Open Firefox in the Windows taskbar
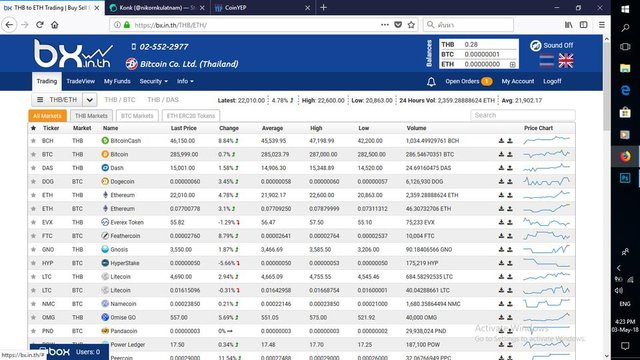Viewport: 640px width, 360px height. (x=625, y=156)
